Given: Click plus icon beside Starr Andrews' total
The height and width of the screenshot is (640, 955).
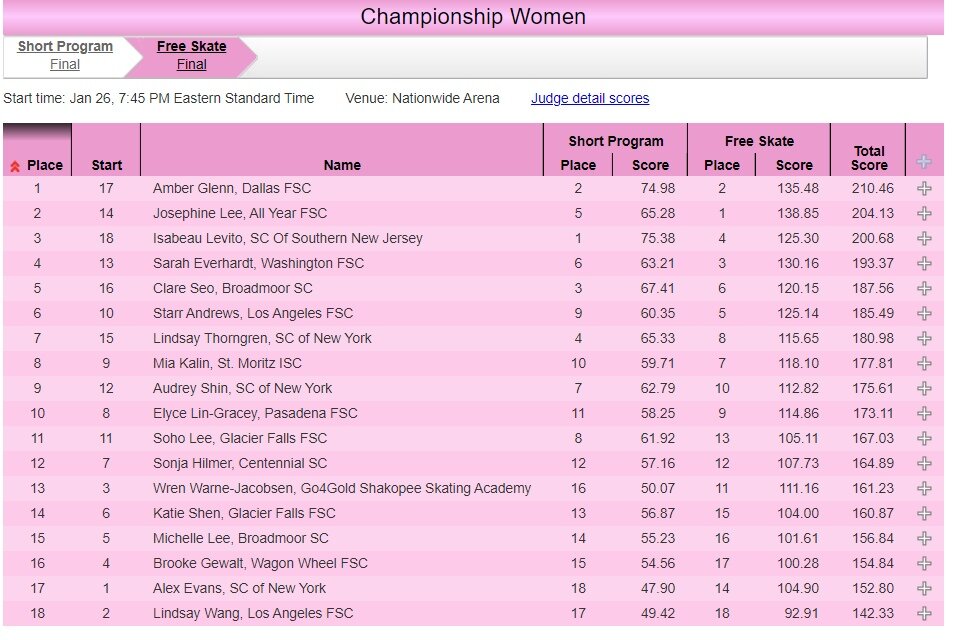Looking at the screenshot, I should click(924, 313).
